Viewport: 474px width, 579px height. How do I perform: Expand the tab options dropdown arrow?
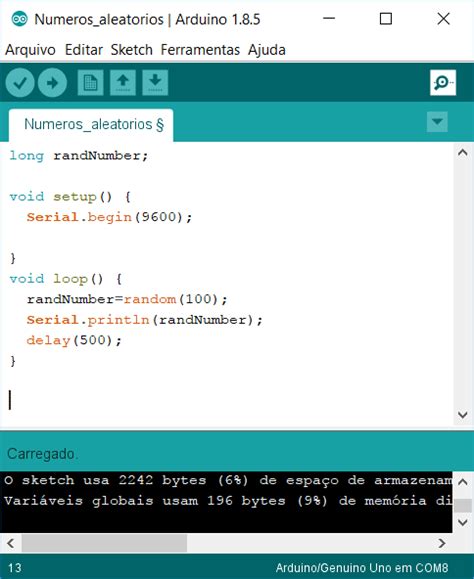(x=437, y=121)
